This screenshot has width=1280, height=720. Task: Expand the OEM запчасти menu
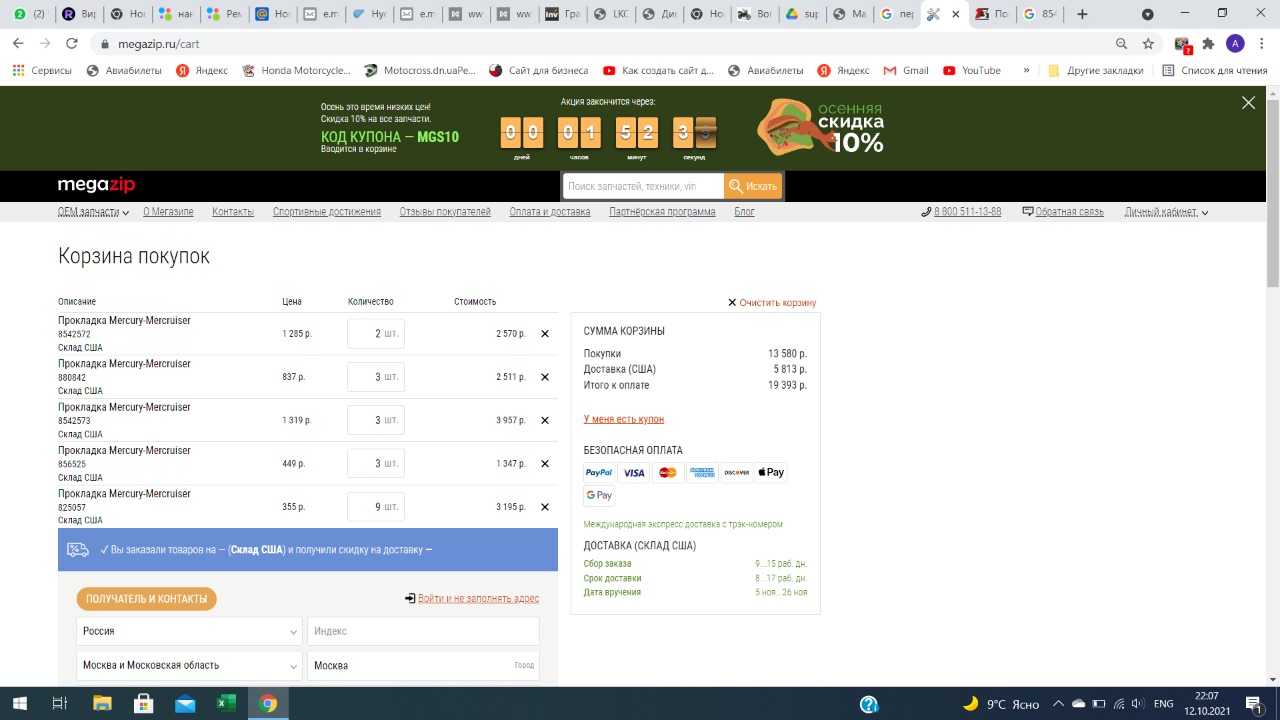(x=93, y=212)
